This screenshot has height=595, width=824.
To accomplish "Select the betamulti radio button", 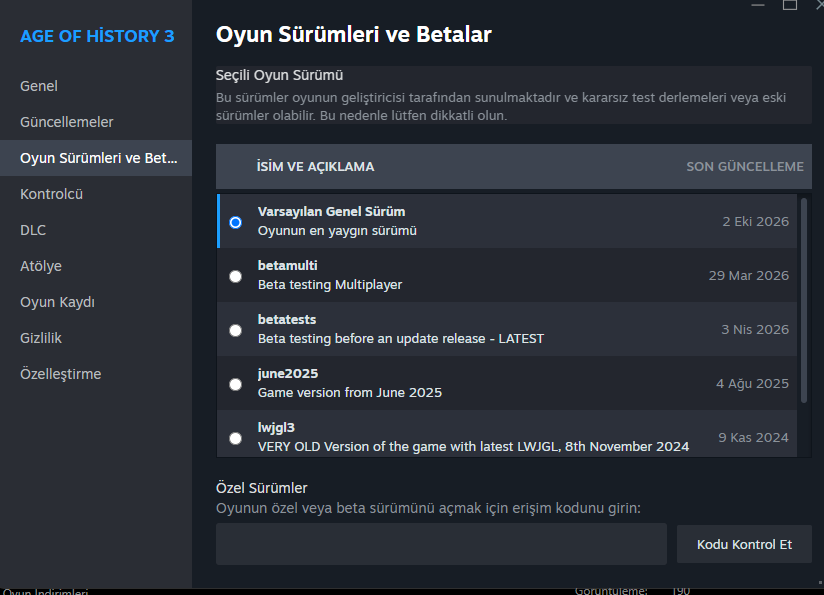I will [x=235, y=276].
